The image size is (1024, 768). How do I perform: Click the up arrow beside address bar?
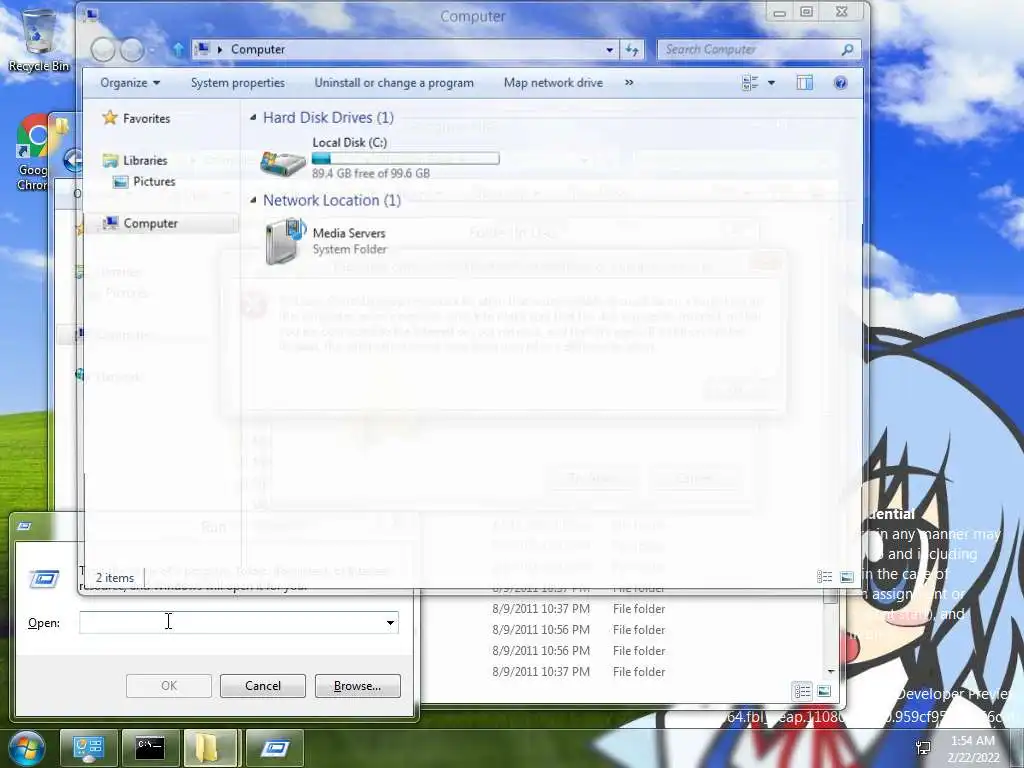point(177,50)
